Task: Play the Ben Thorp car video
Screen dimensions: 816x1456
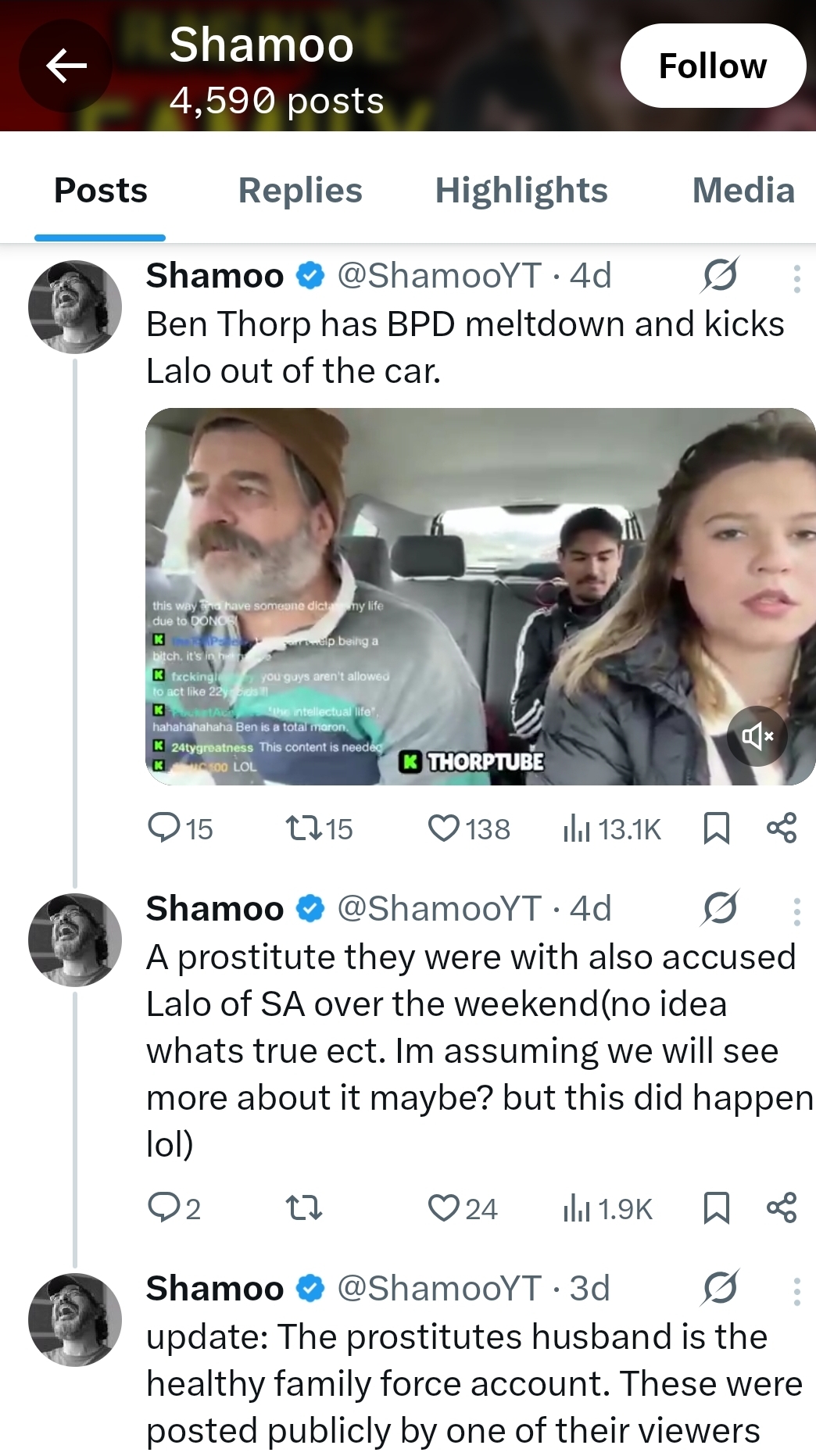Action: (x=480, y=596)
